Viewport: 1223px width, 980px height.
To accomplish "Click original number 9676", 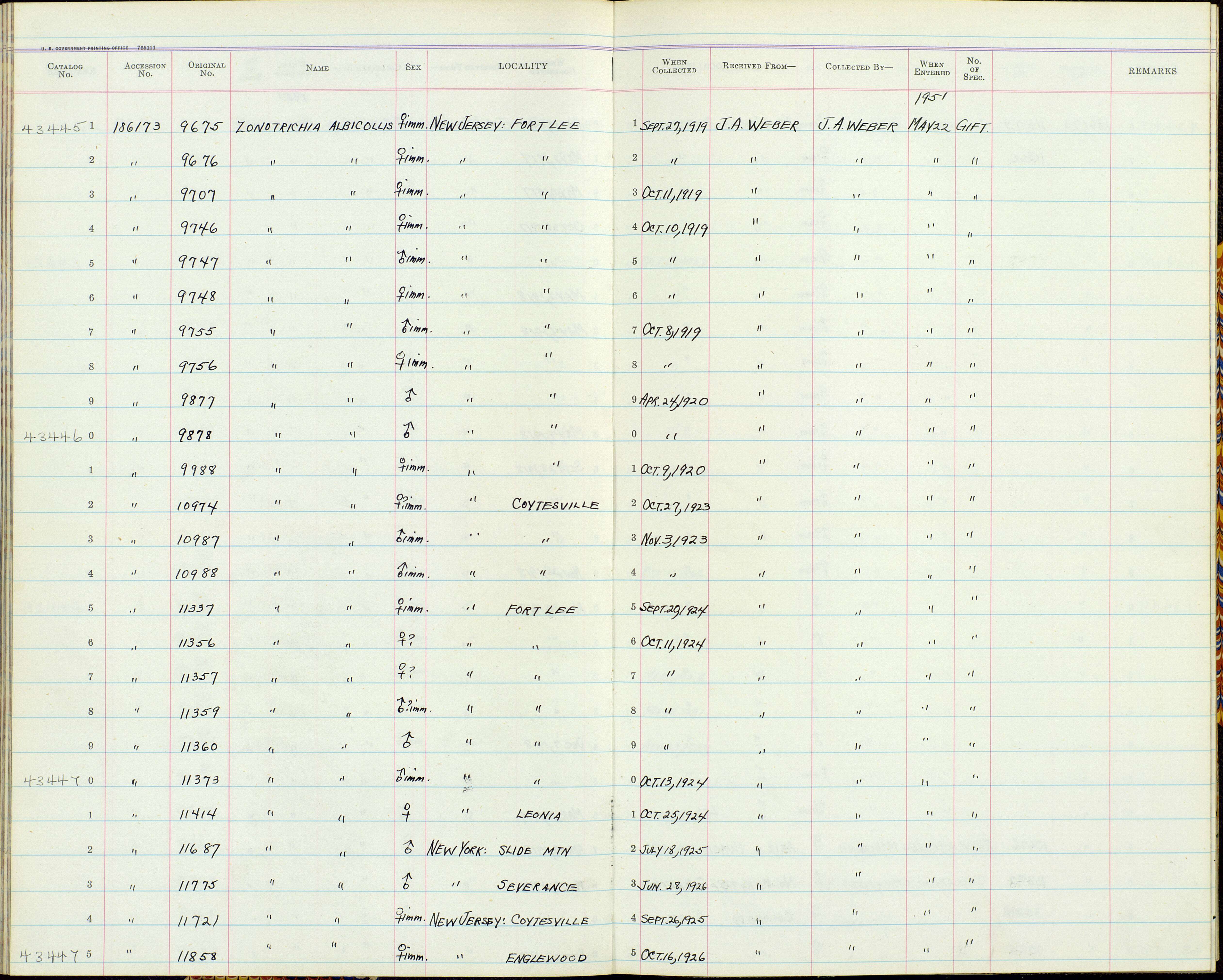I will pyautogui.click(x=199, y=161).
